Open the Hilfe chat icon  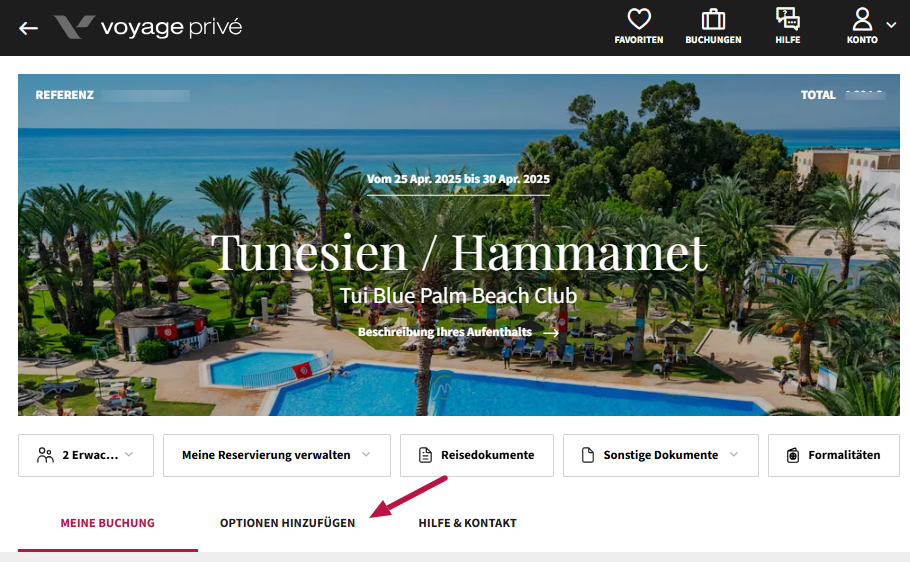788,19
